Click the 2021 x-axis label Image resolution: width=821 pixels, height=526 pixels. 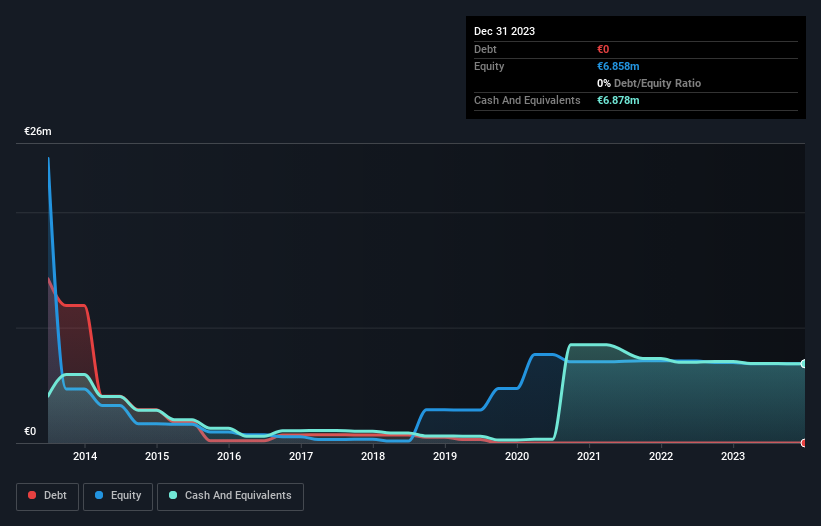pyautogui.click(x=589, y=456)
